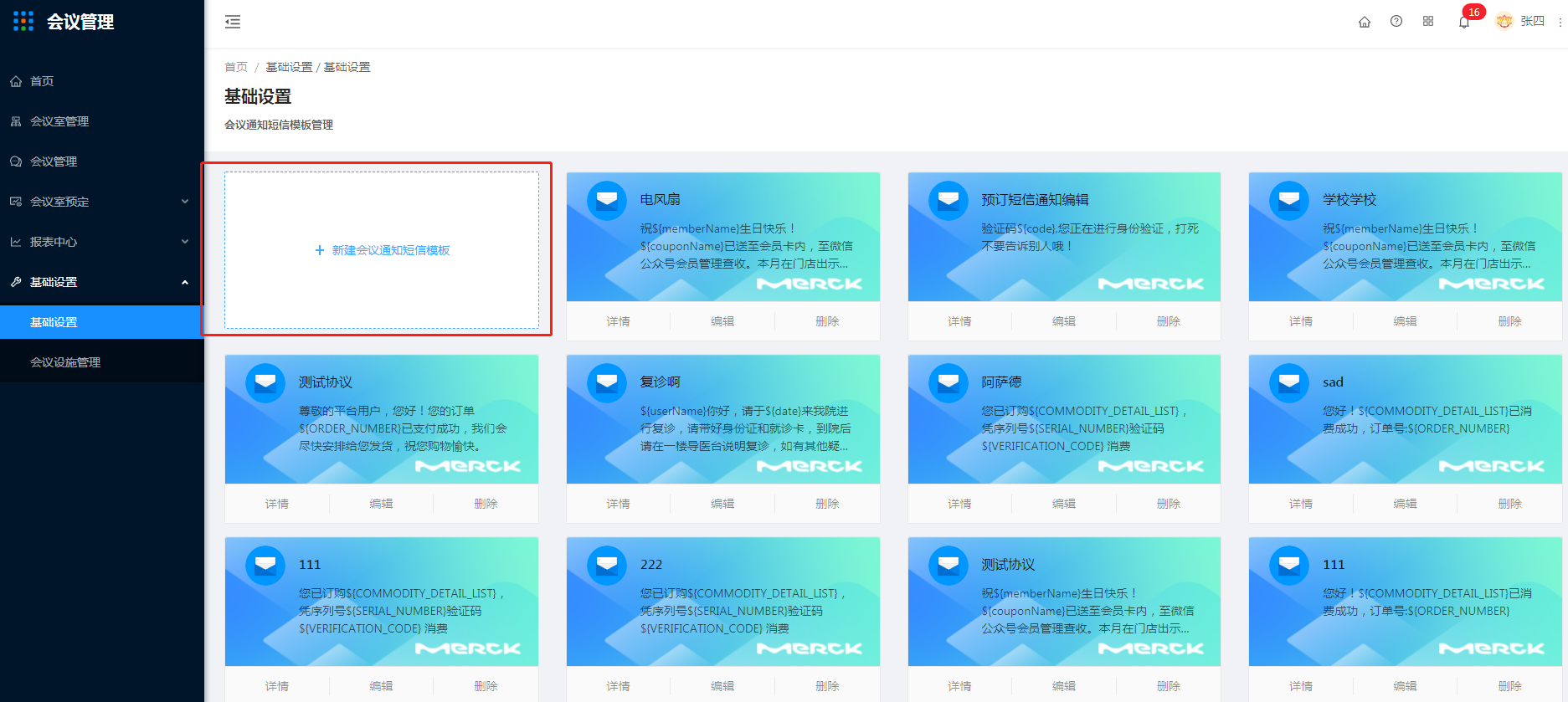Viewport: 1568px width, 702px height.
Task: Click 详情 on the 预订短信通知编辑 card
Action: tap(959, 321)
